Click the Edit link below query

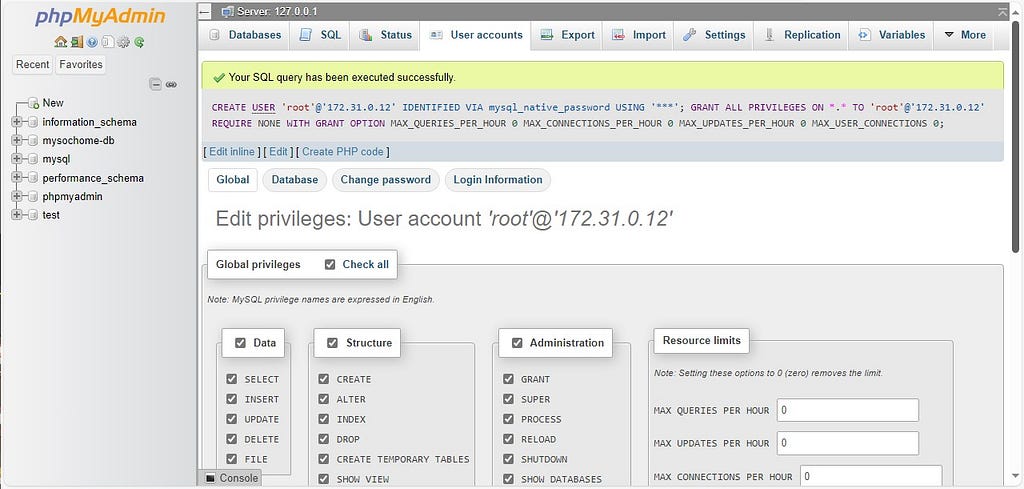[278, 151]
